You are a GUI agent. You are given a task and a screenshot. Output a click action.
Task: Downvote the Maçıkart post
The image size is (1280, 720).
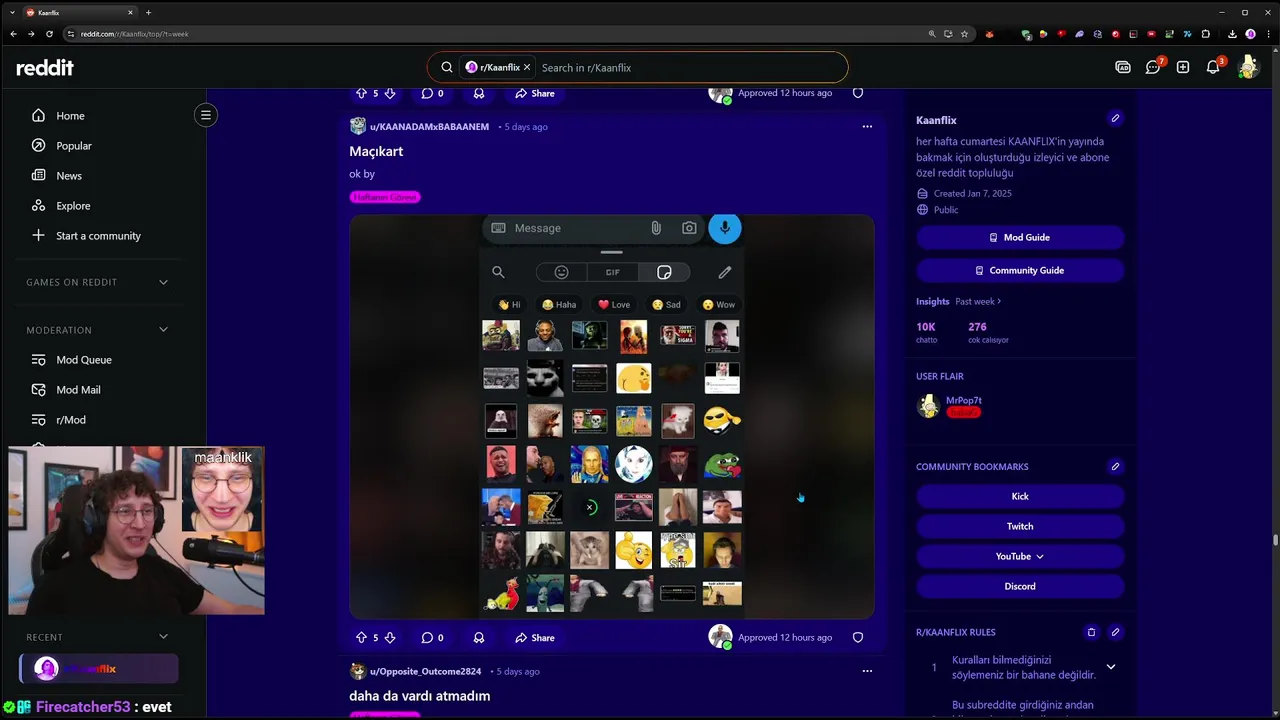click(x=390, y=638)
